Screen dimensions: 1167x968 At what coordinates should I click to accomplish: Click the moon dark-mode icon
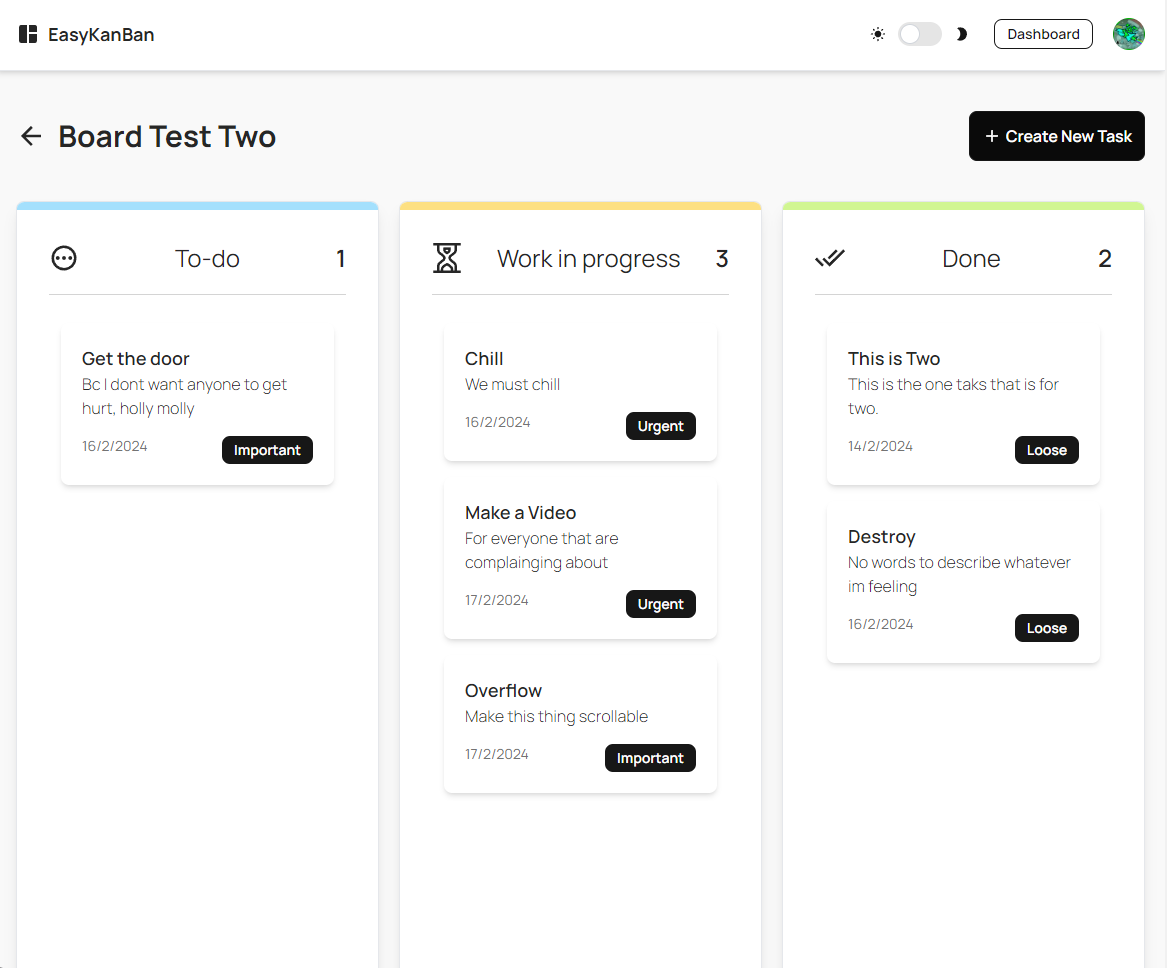click(962, 34)
